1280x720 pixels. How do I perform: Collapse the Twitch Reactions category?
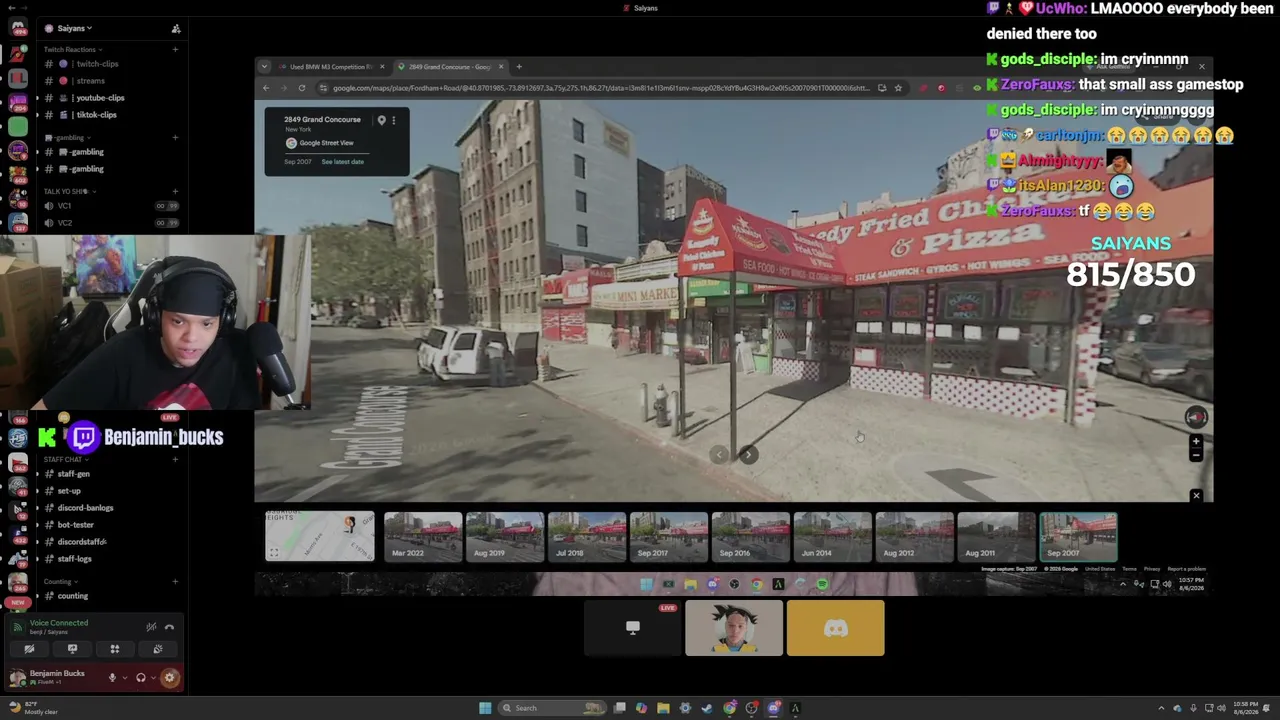click(x=72, y=49)
